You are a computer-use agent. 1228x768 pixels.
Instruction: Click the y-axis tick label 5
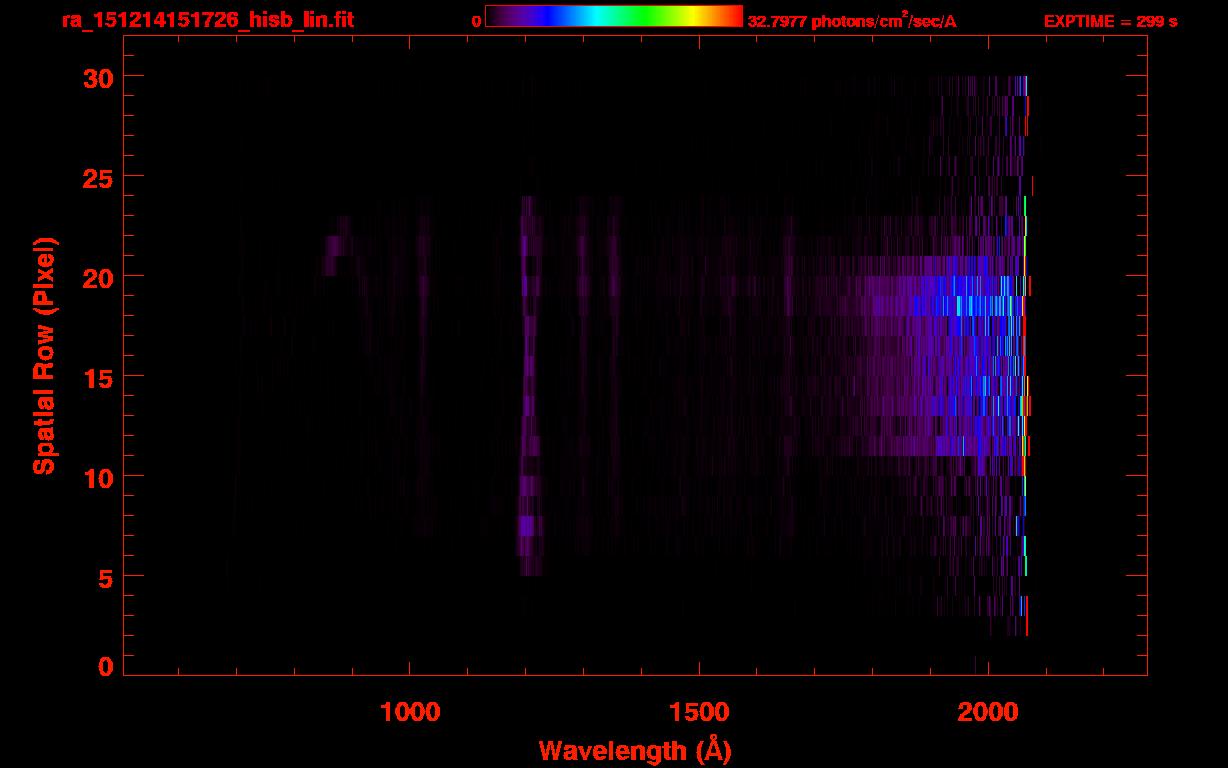[106, 577]
